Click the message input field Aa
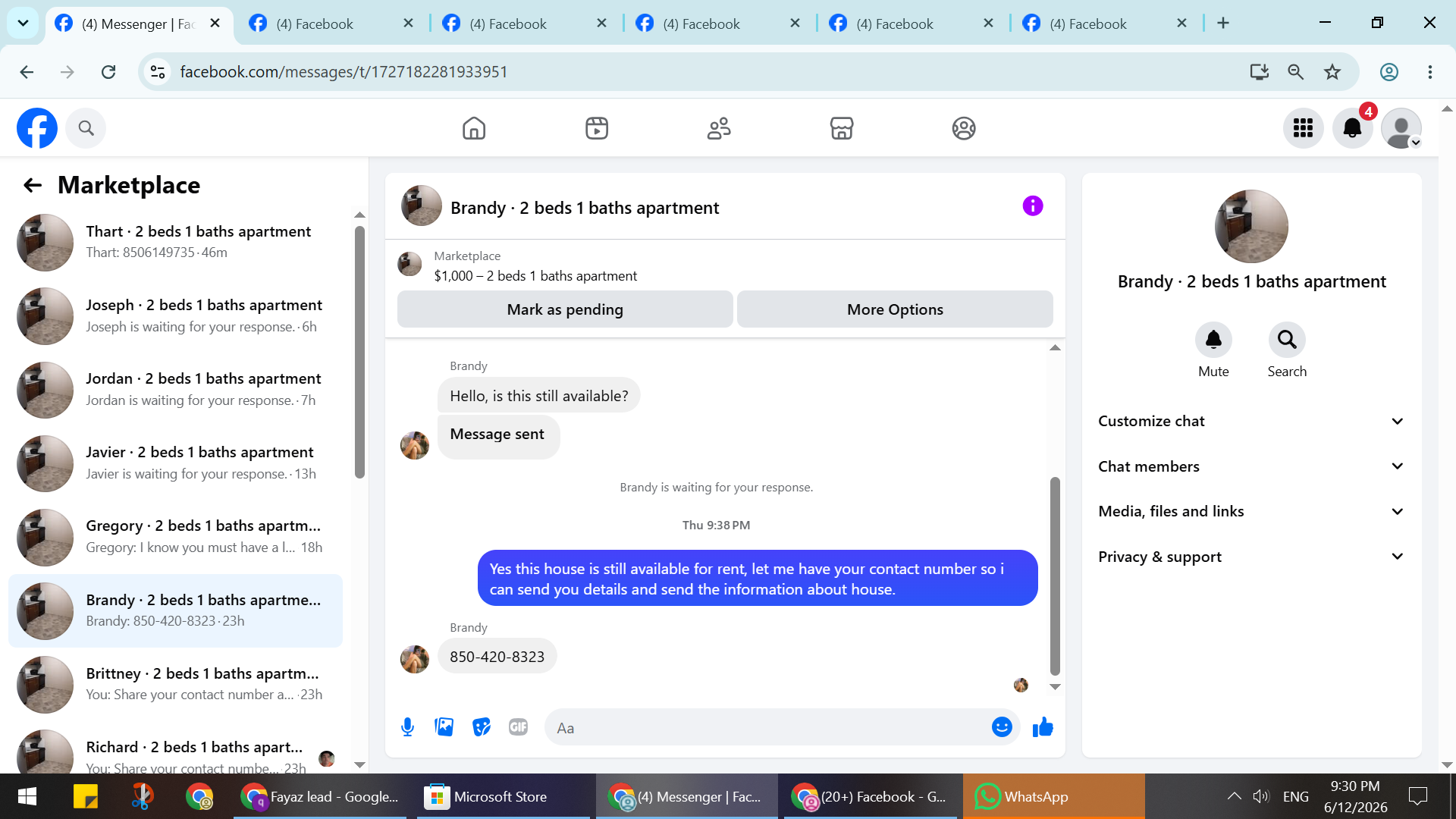1456x819 pixels. pyautogui.click(x=766, y=728)
